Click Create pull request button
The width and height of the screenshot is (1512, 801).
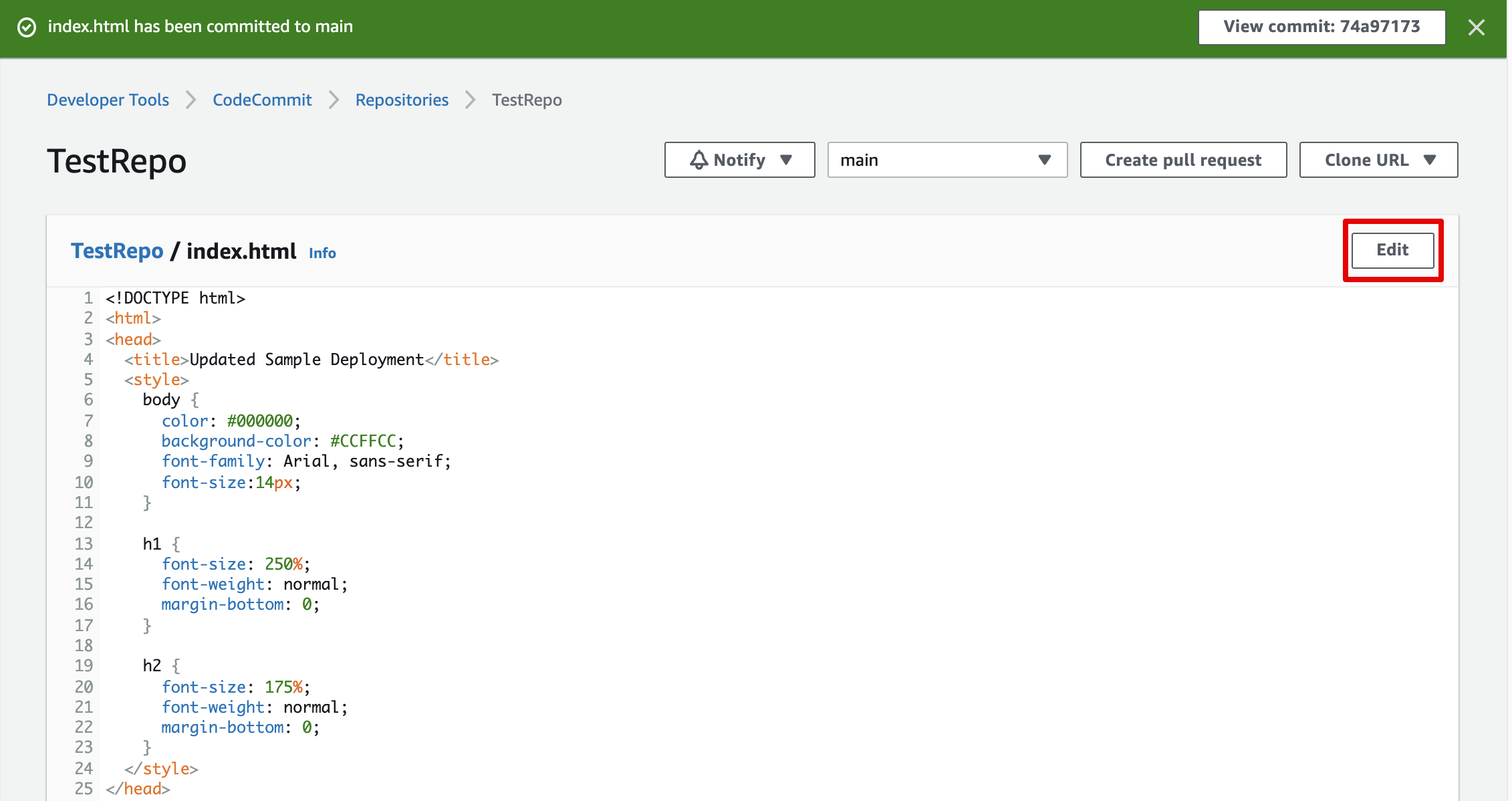click(1182, 160)
